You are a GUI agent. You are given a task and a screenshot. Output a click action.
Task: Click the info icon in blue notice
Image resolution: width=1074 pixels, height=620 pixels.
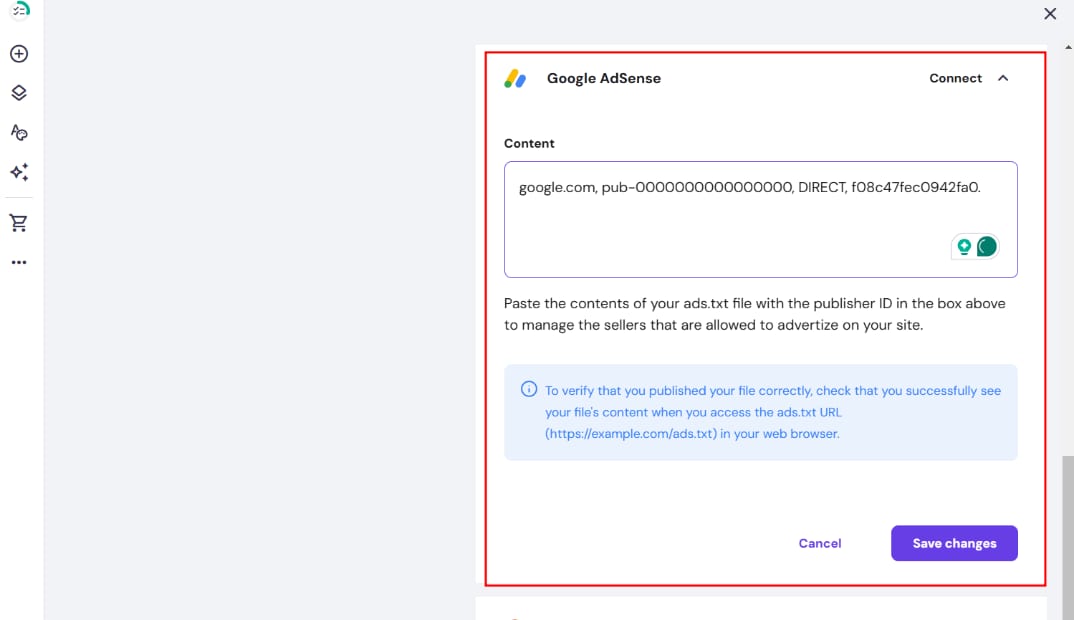[529, 390]
